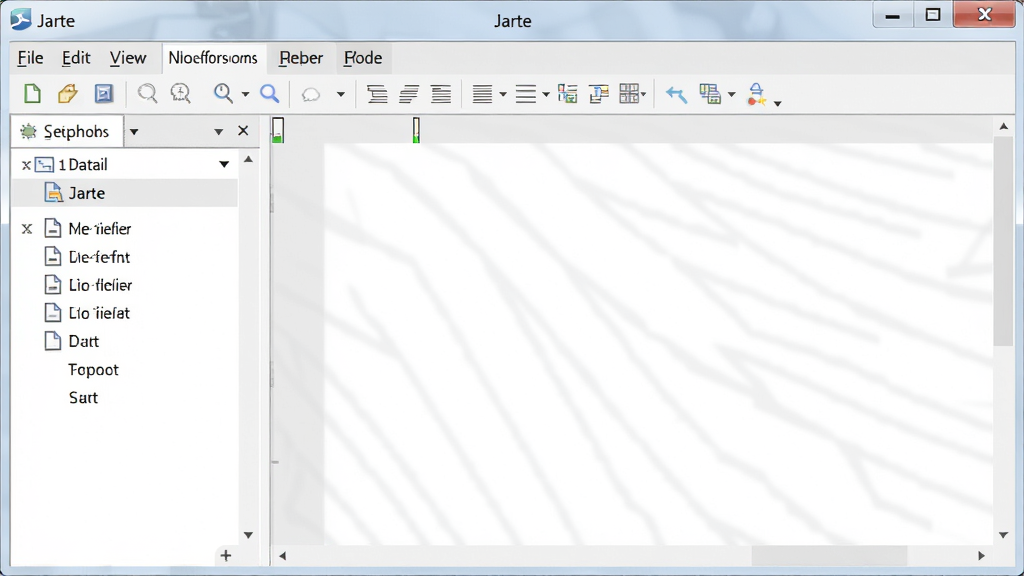This screenshot has height=576, width=1024.
Task: Open the panel options arrow beside close X
Action: coord(218,132)
